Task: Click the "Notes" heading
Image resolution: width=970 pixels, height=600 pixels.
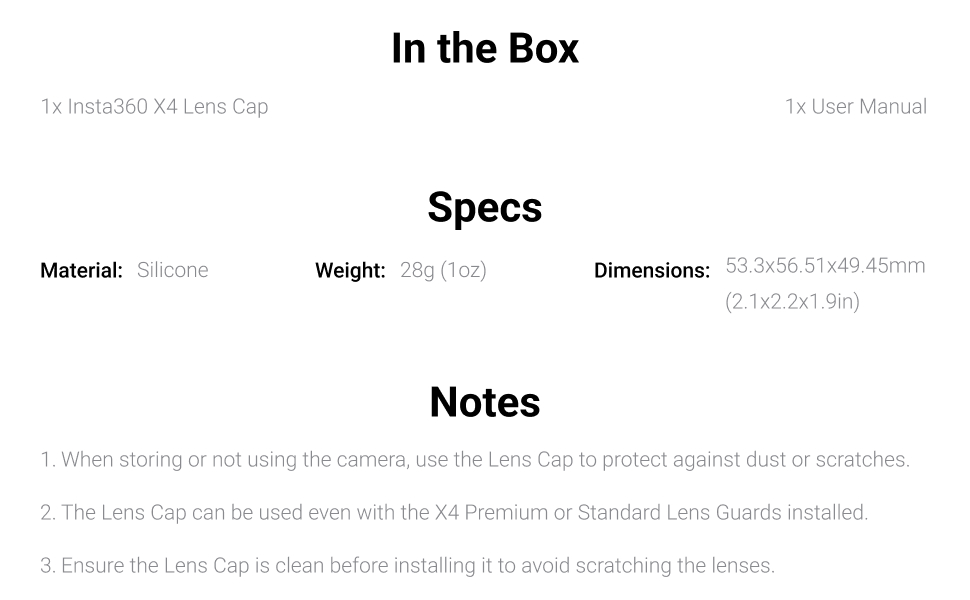Action: pyautogui.click(x=485, y=402)
